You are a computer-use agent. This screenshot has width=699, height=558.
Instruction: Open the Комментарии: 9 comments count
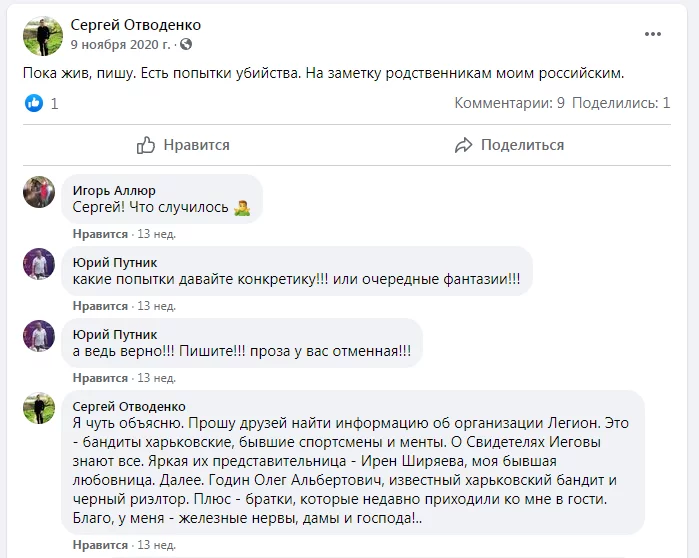(x=510, y=103)
